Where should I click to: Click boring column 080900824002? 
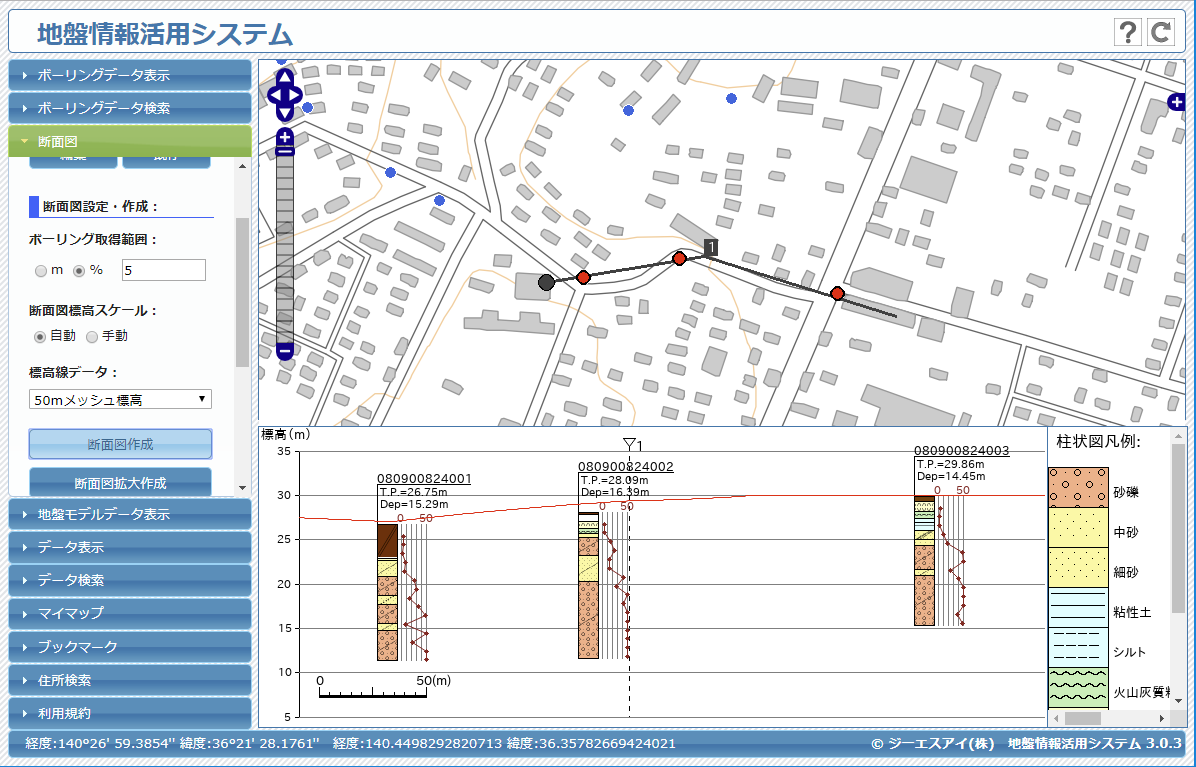(588, 585)
